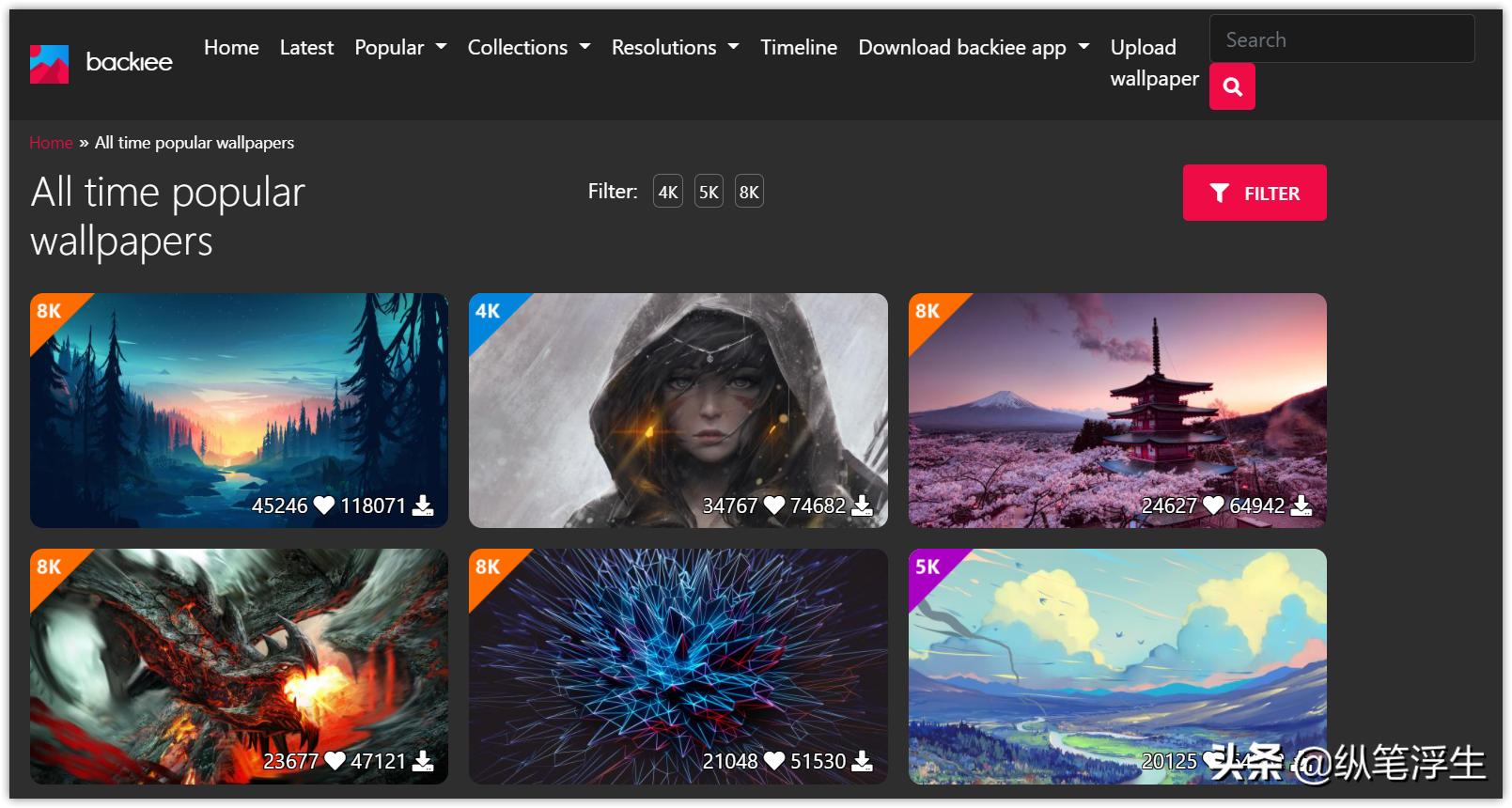Screen dimensions: 1512x808
Task: Click the Home breadcrumb link
Action: 51,143
